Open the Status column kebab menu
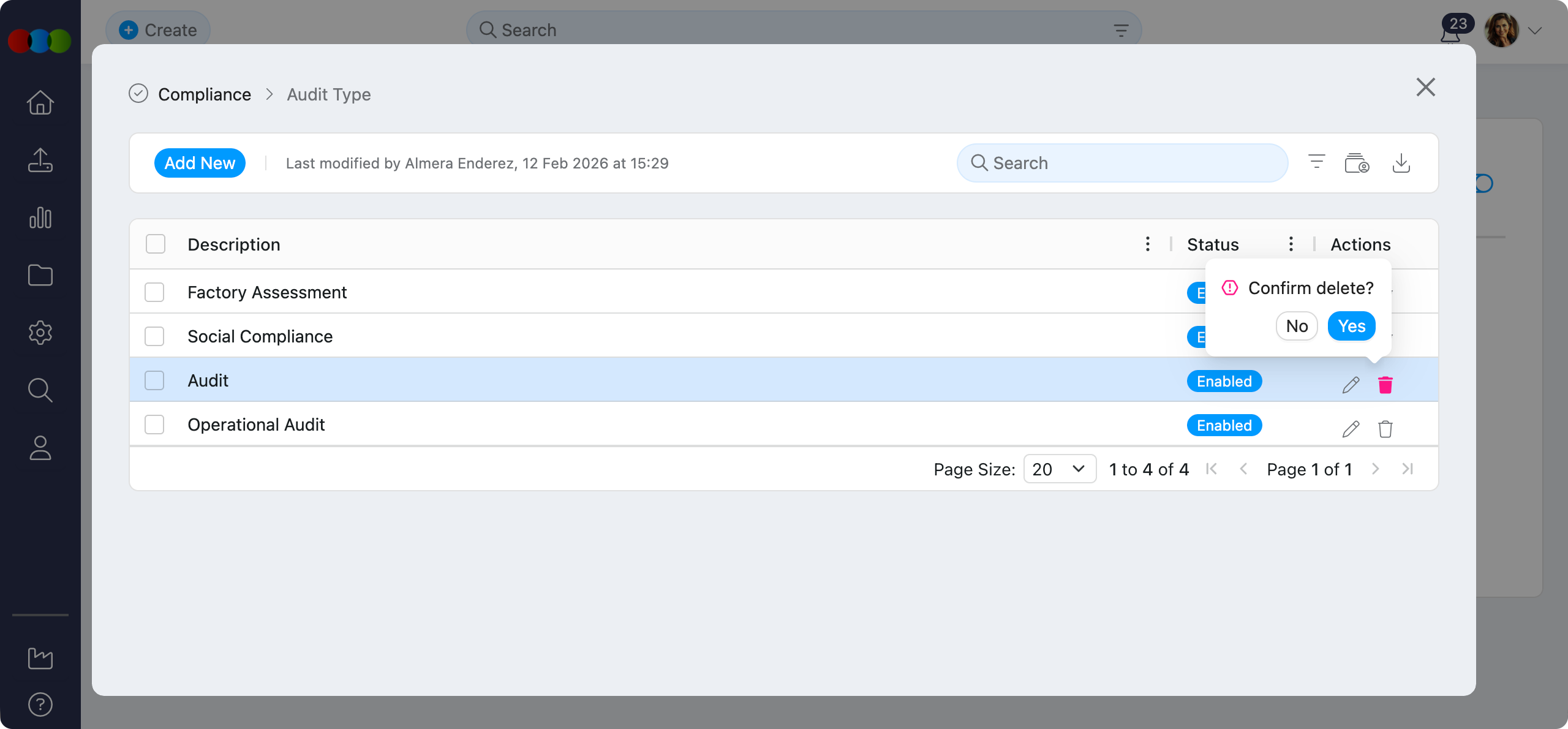The width and height of the screenshot is (1568, 729). [1291, 244]
